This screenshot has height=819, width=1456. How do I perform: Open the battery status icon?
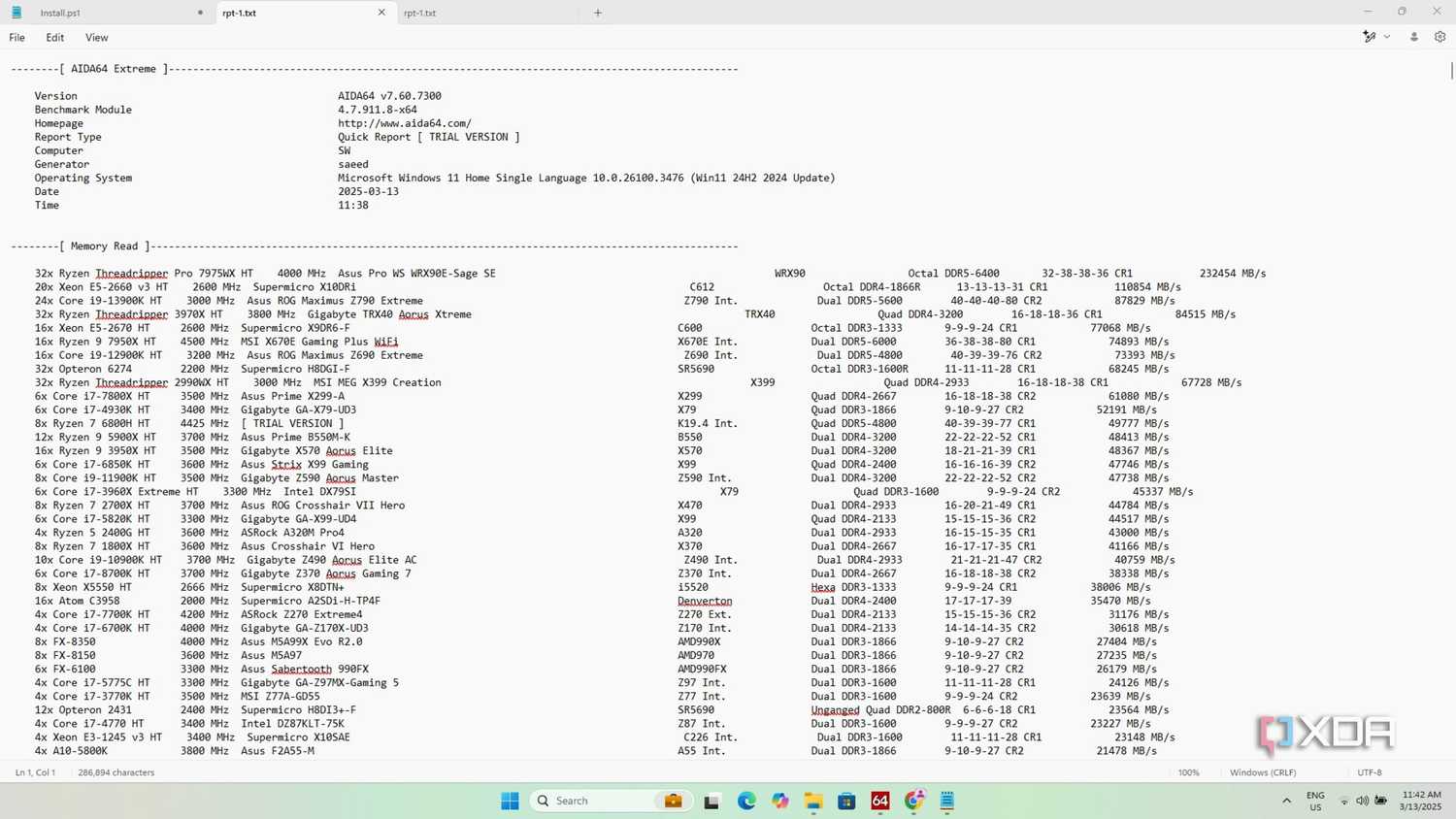tap(1380, 801)
